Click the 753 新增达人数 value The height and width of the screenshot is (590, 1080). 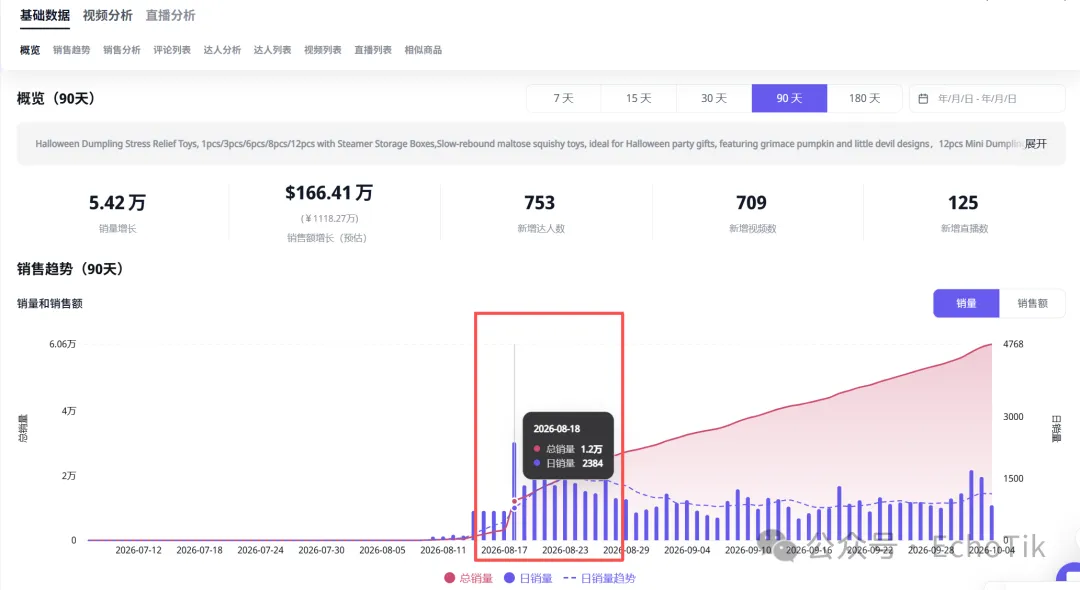(x=539, y=203)
